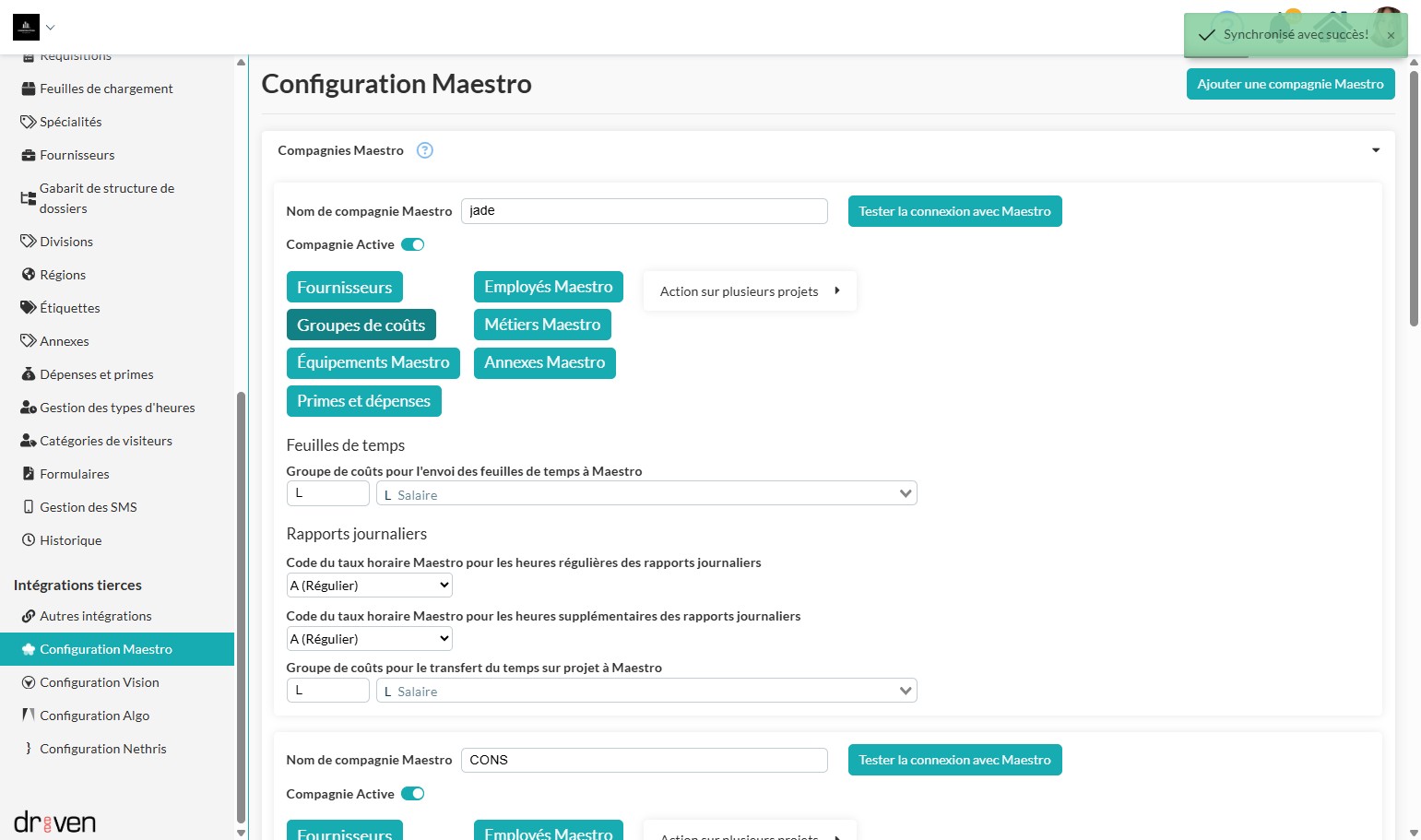Viewport: 1421px width, 840px height.
Task: Click the Équipements Maestro button
Action: (x=373, y=362)
